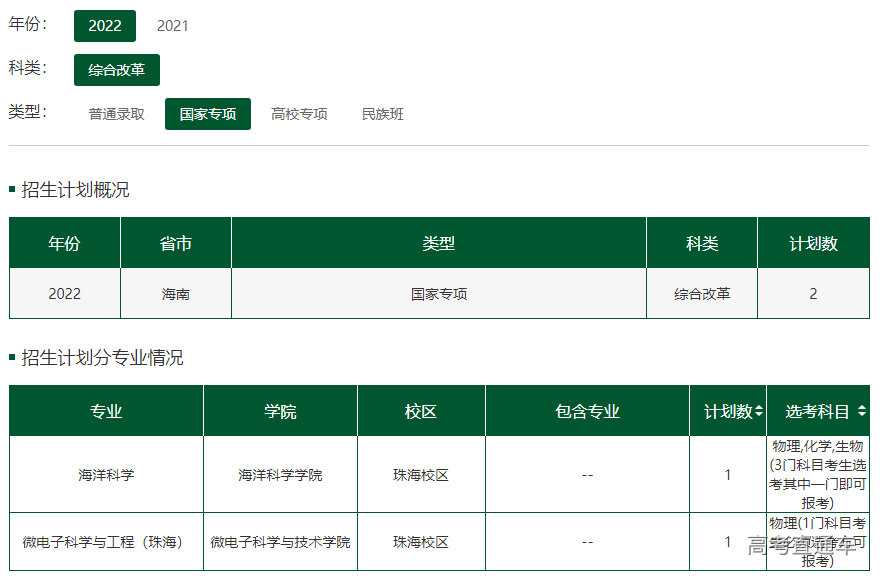Click the 招生计划分专业情况 section heading
The width and height of the screenshot is (885, 585).
(x=102, y=358)
